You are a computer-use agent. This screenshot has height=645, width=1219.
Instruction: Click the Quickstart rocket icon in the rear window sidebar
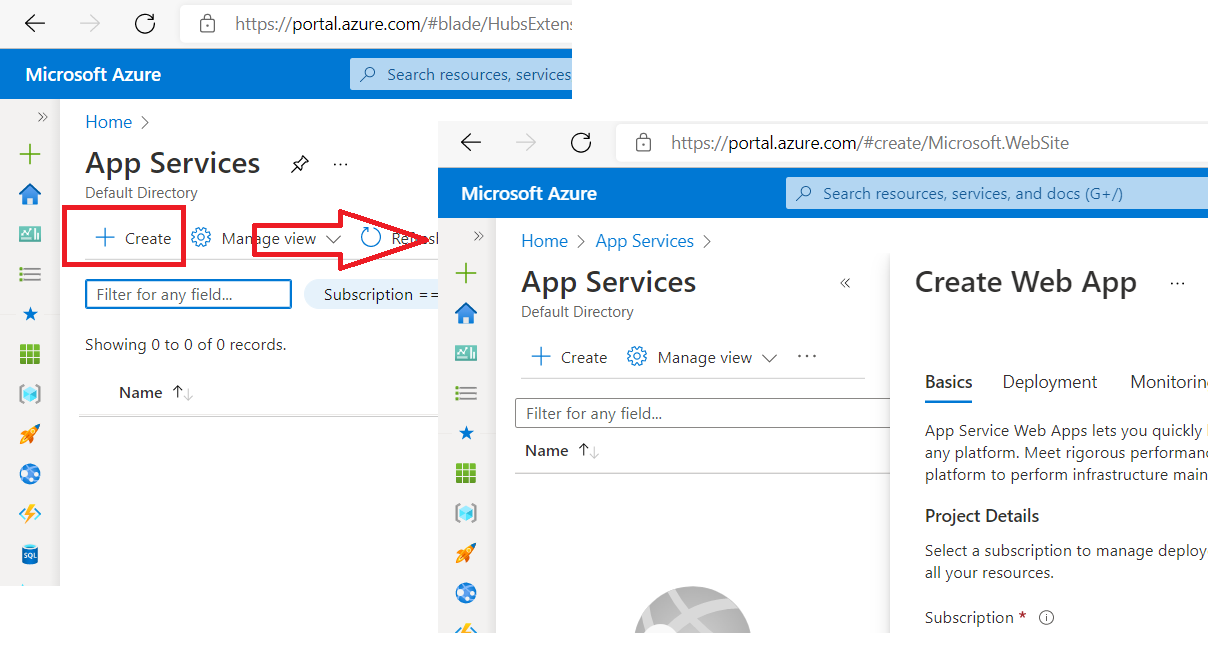[30, 434]
